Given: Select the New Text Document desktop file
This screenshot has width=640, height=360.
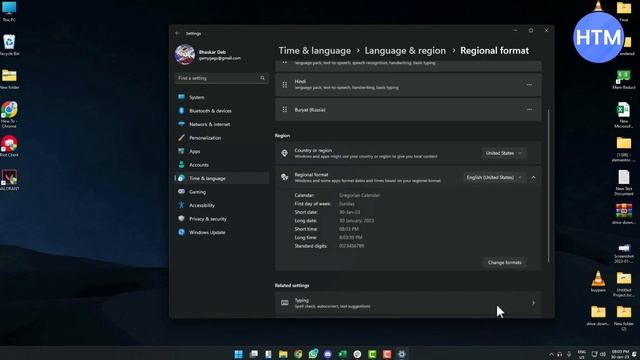Looking at the screenshot, I should [623, 183].
